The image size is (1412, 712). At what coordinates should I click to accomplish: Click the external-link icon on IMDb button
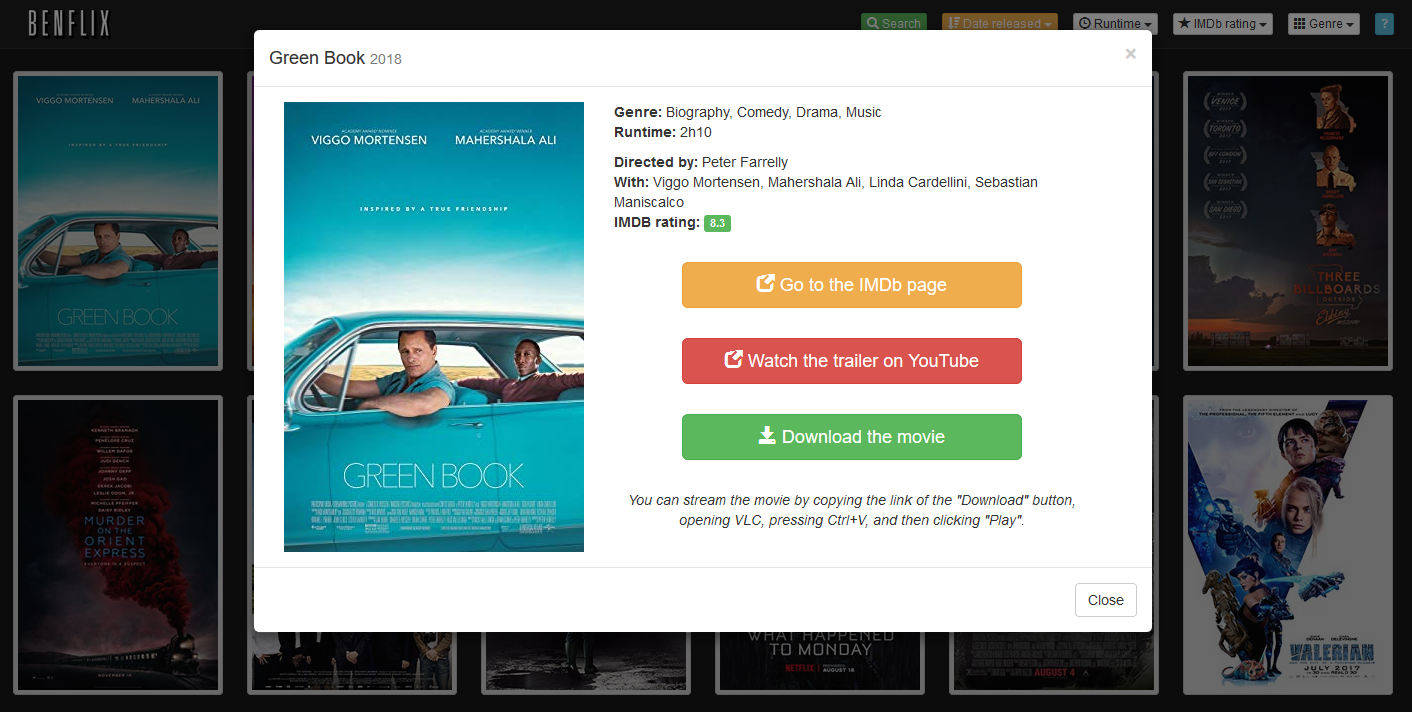(x=766, y=284)
